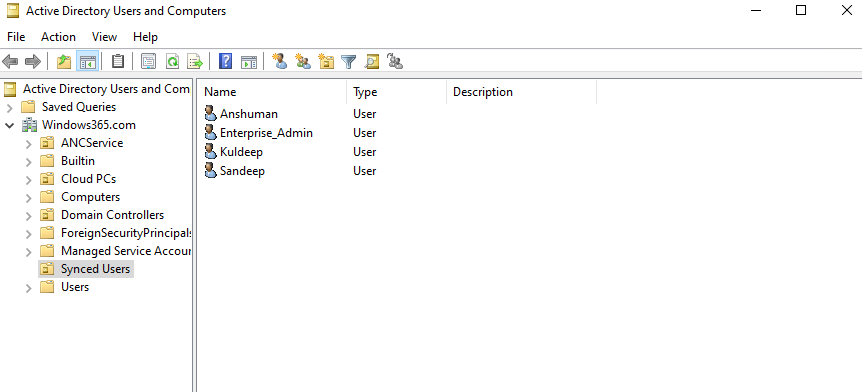Image resolution: width=862 pixels, height=392 pixels.
Task: Select the Enterprise_Admin user entry
Action: tap(266, 132)
